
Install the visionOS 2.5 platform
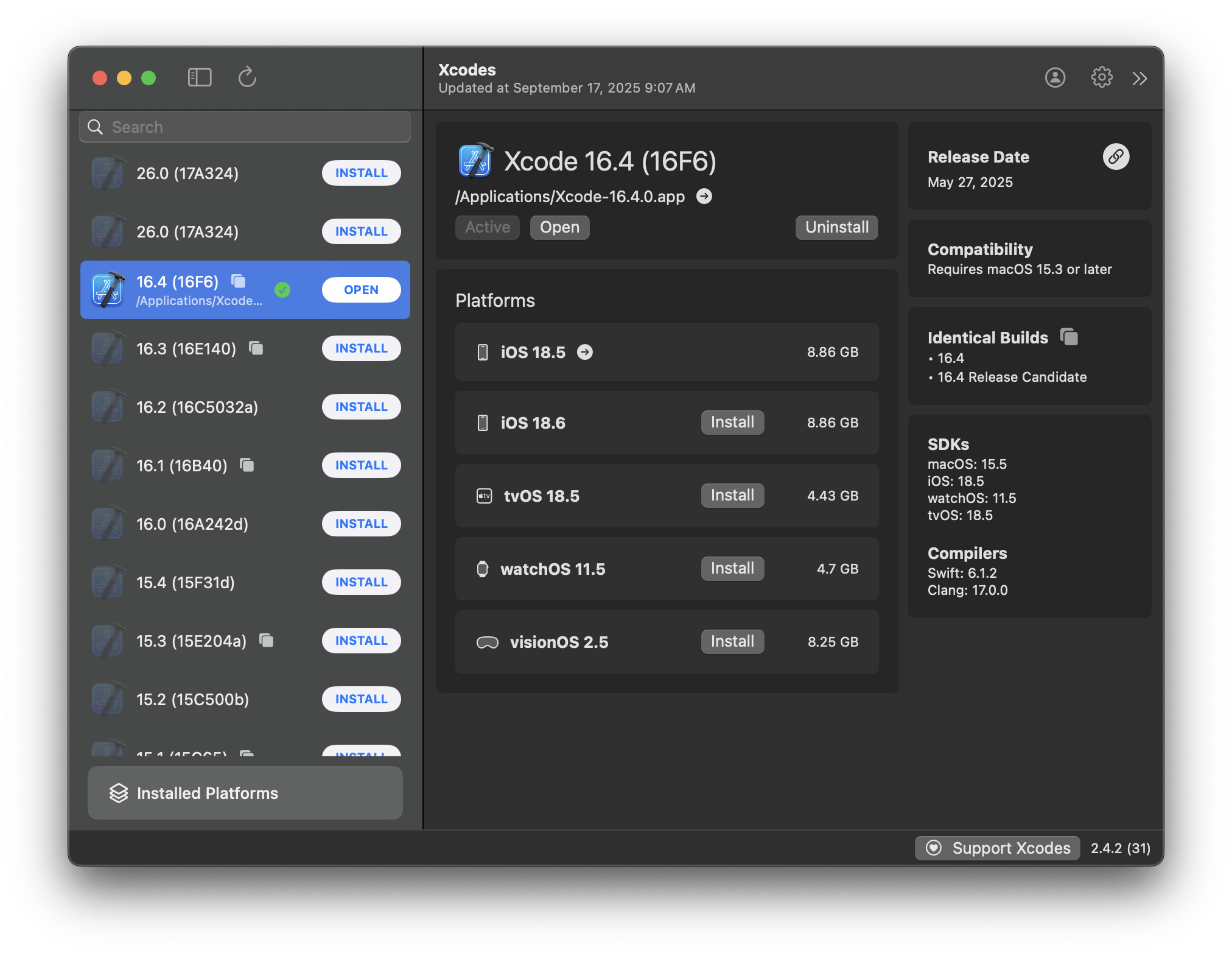click(x=732, y=641)
